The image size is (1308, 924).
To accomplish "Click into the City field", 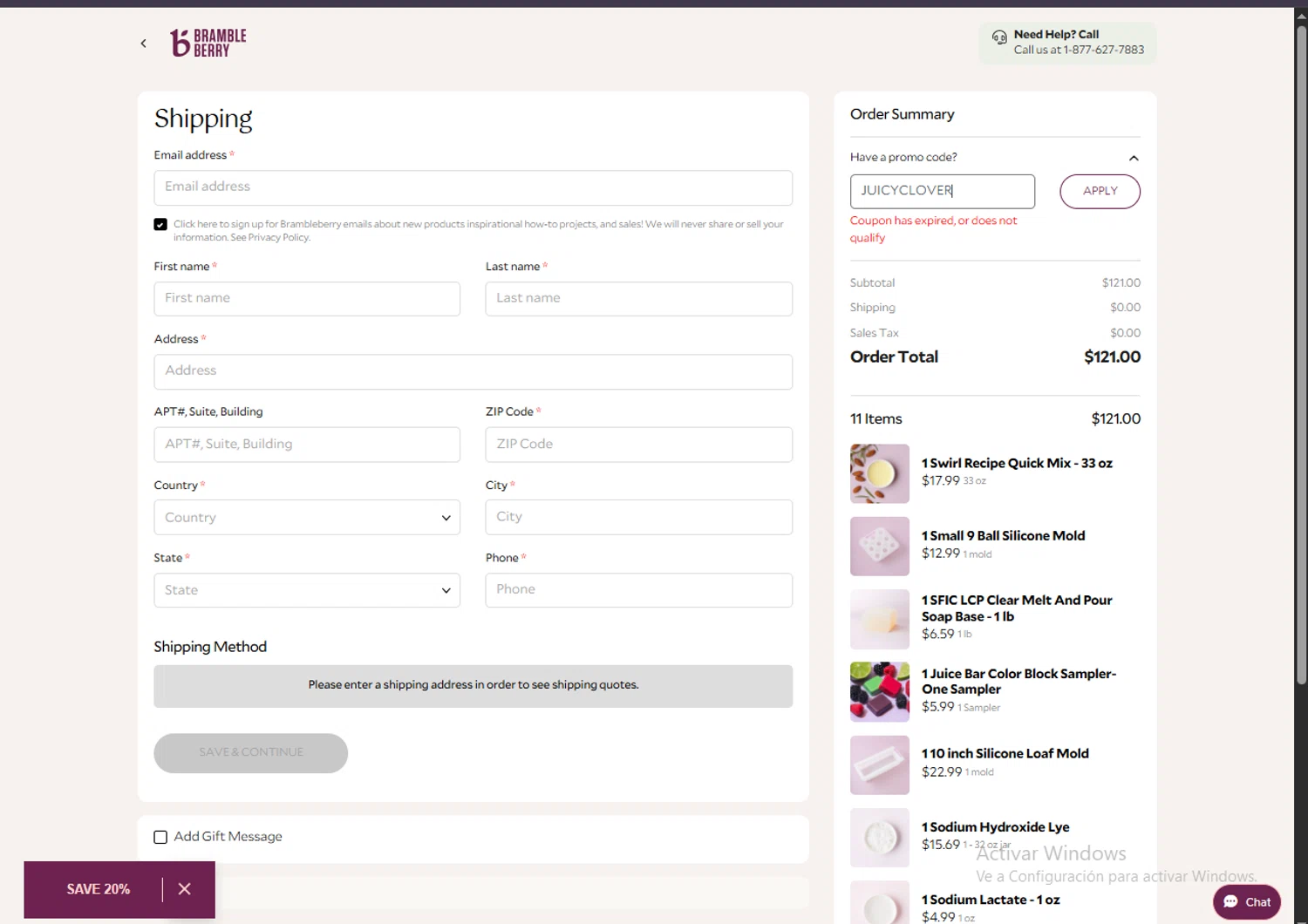I will pos(639,517).
